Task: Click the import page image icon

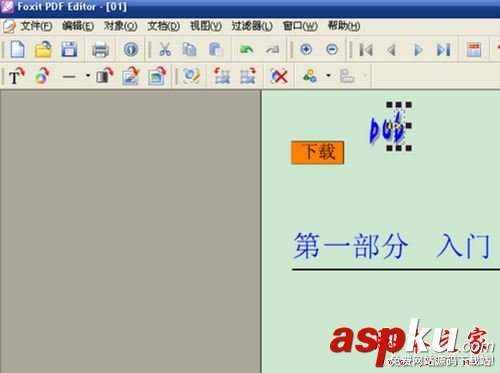Action: coord(157,76)
